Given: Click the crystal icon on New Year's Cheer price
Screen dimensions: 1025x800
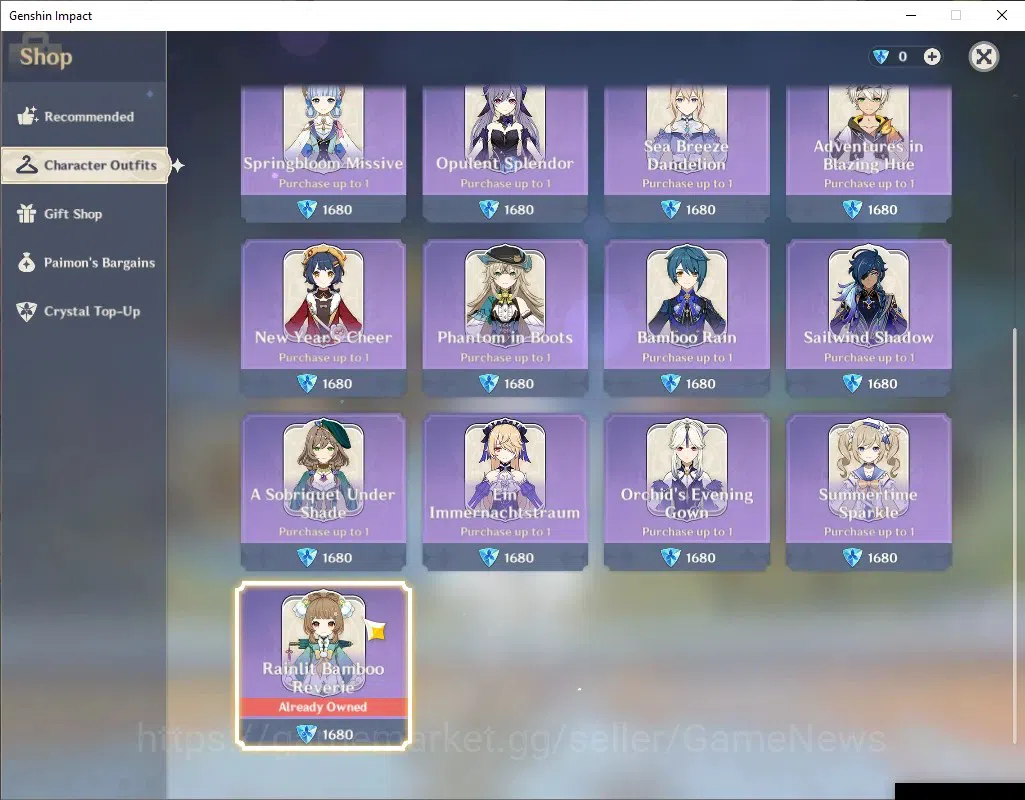Looking at the screenshot, I should click(307, 383).
